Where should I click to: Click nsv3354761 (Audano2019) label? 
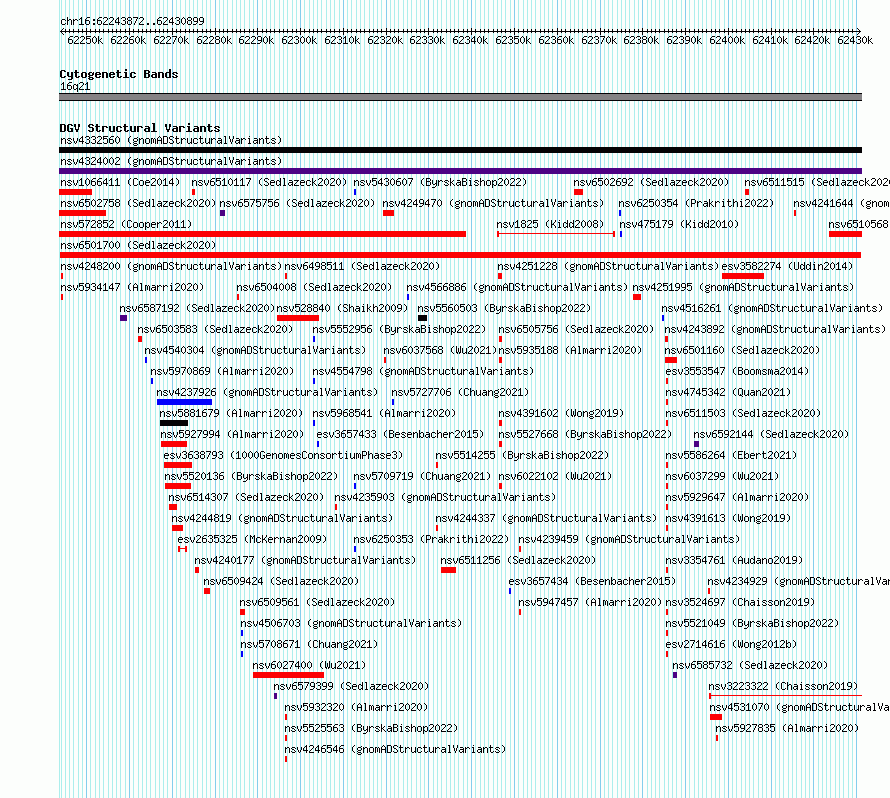pyautogui.click(x=734, y=560)
